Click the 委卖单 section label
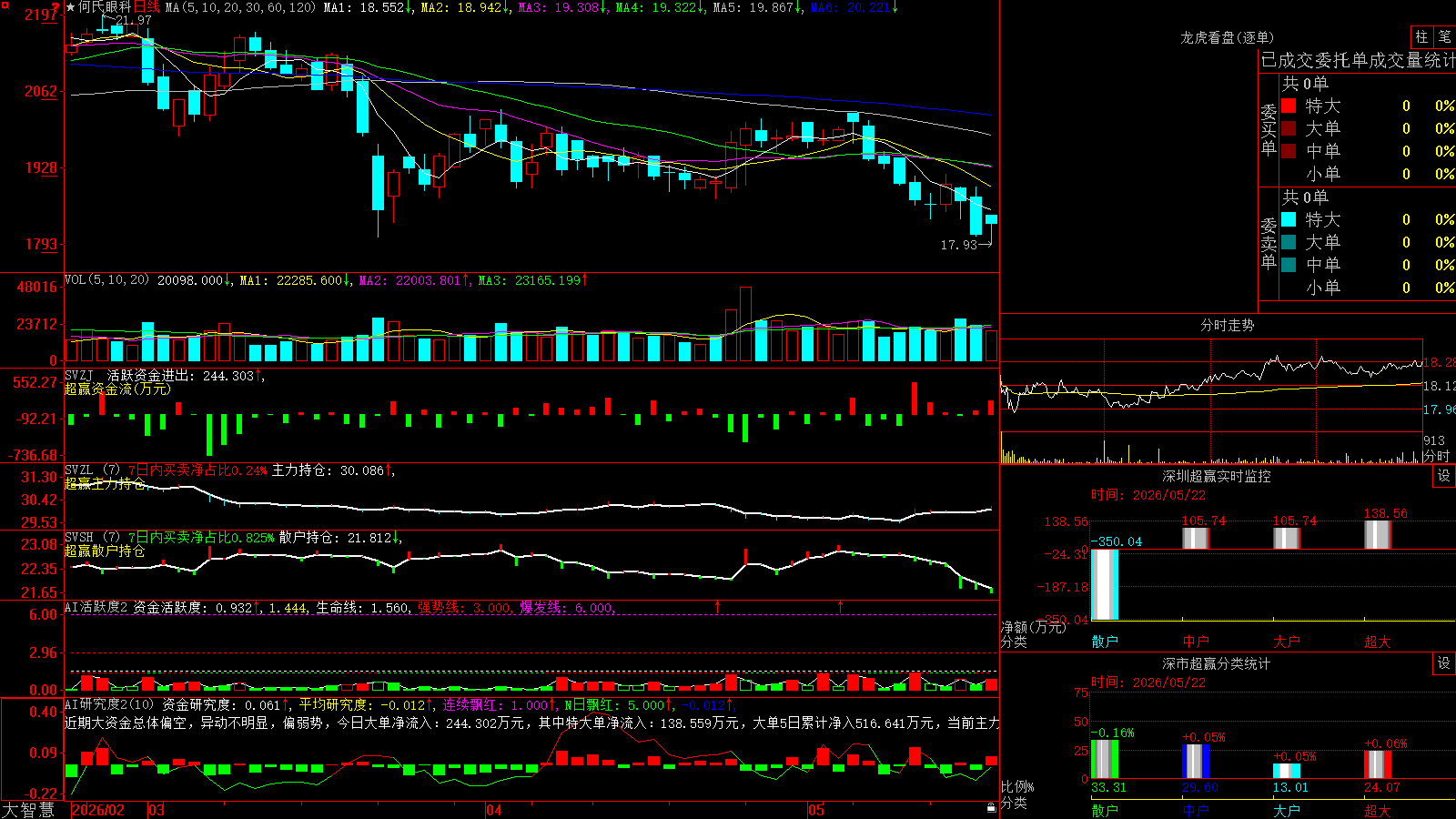 (1269, 244)
